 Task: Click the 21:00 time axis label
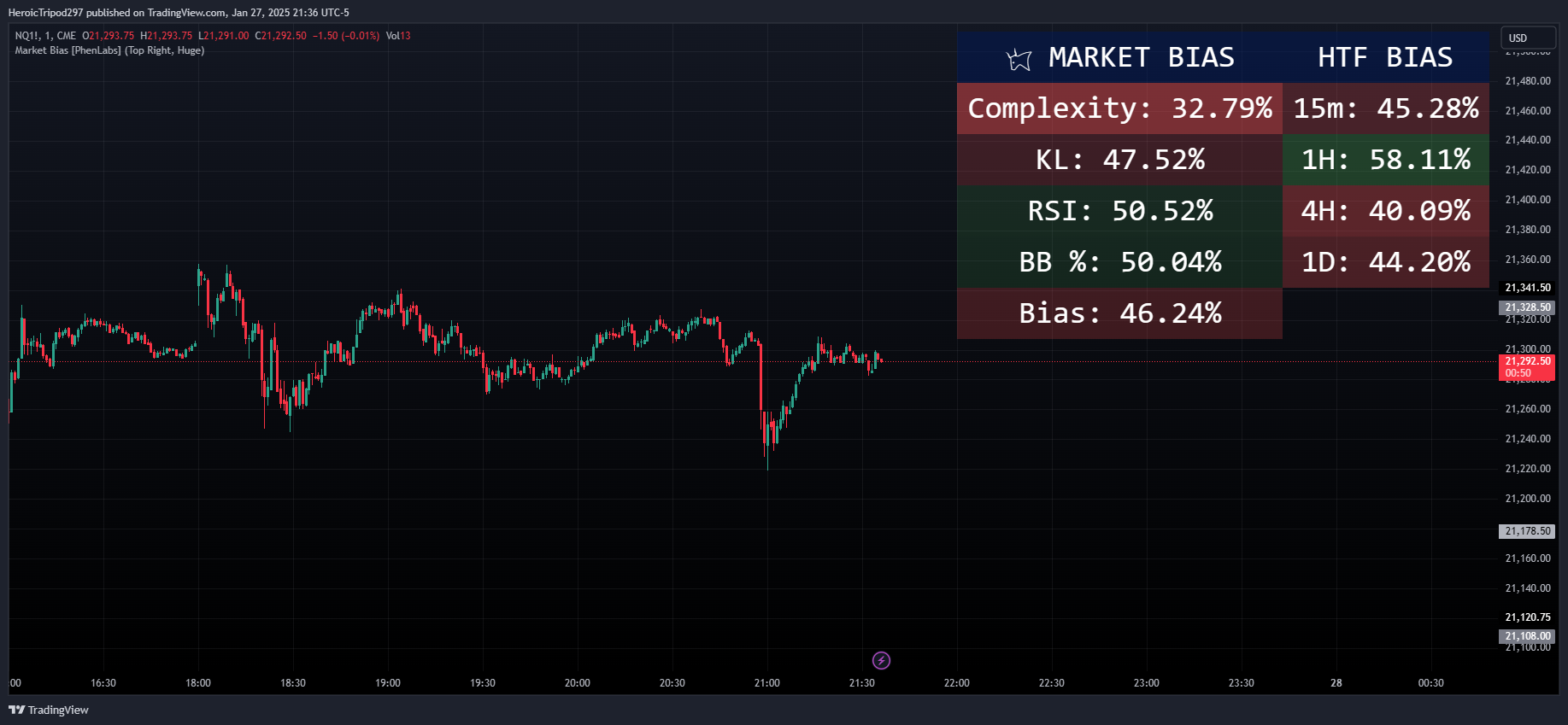766,683
